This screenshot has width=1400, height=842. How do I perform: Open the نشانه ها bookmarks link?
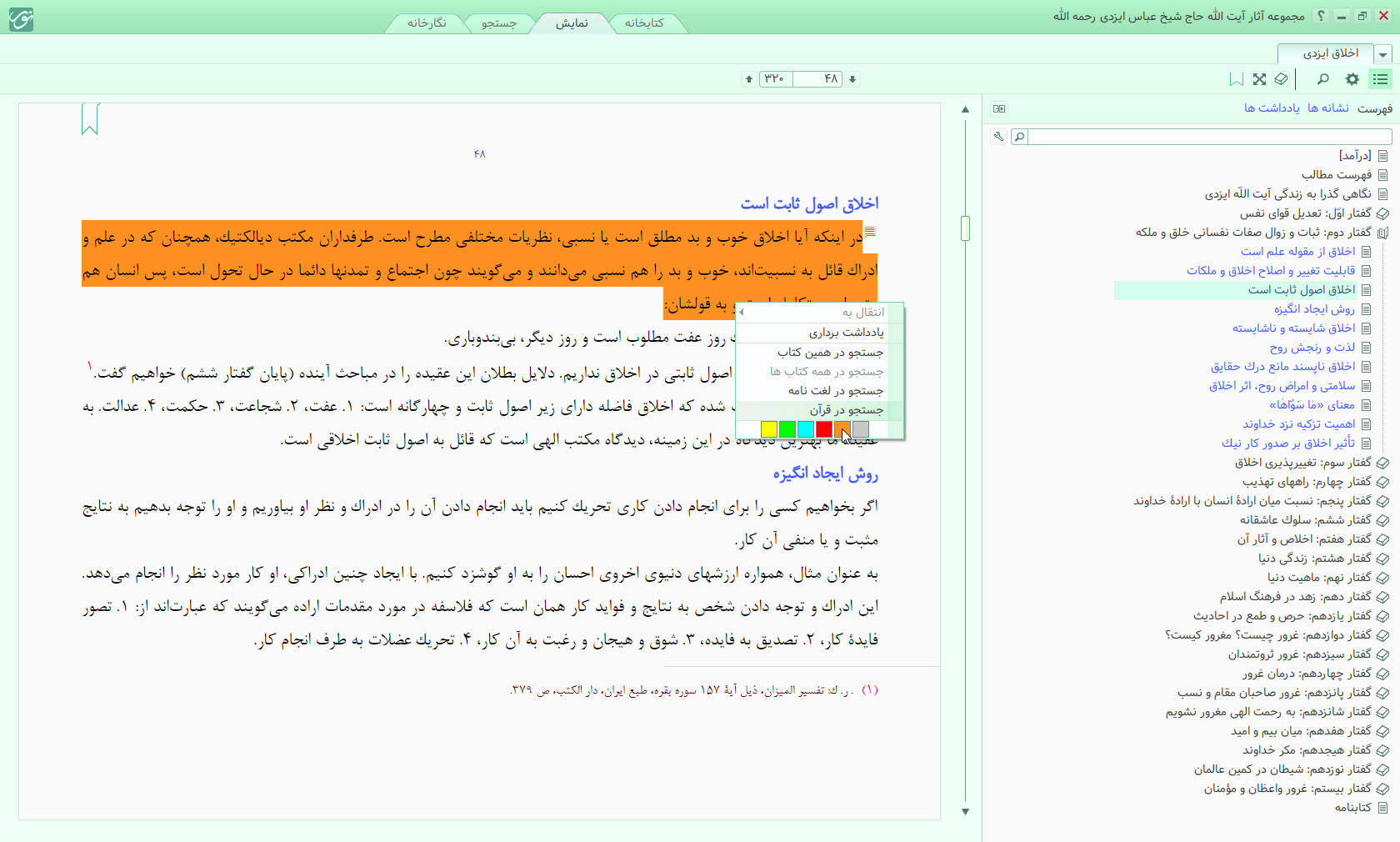(x=1327, y=108)
